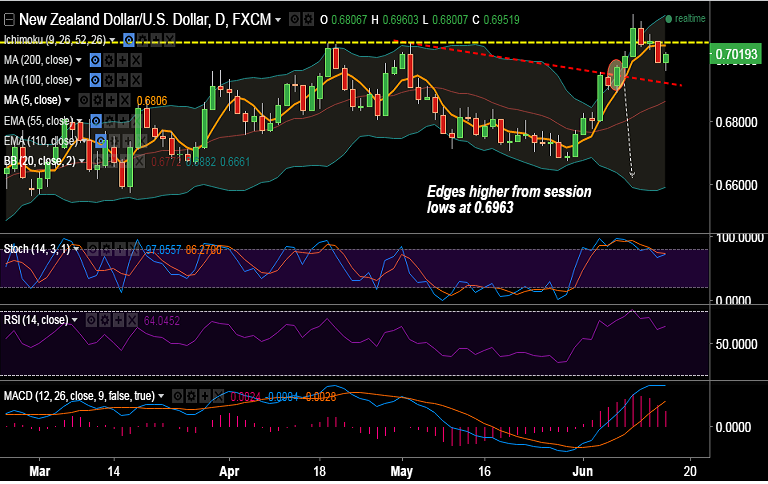Expand the symbol title dropdown arrow after FXCM
Image resolution: width=768 pixels, height=484 pixels.
tap(278, 20)
